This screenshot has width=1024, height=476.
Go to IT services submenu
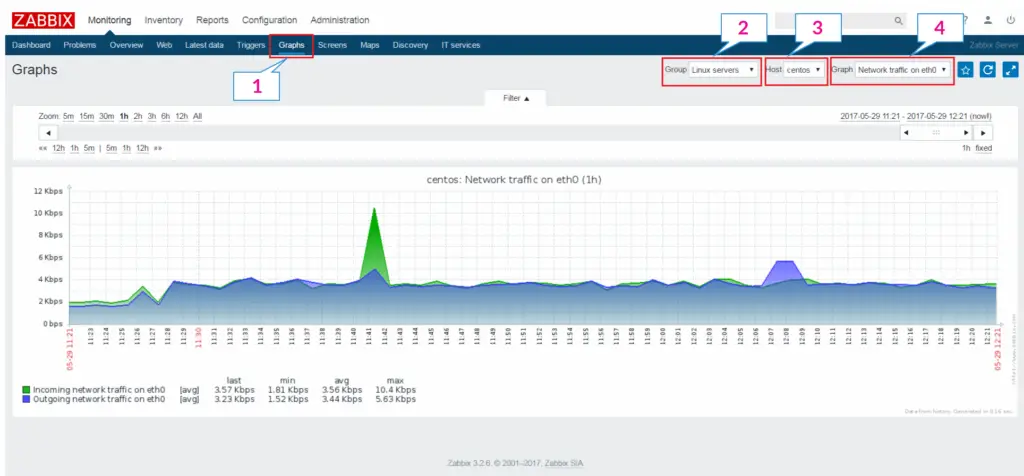tap(460, 45)
